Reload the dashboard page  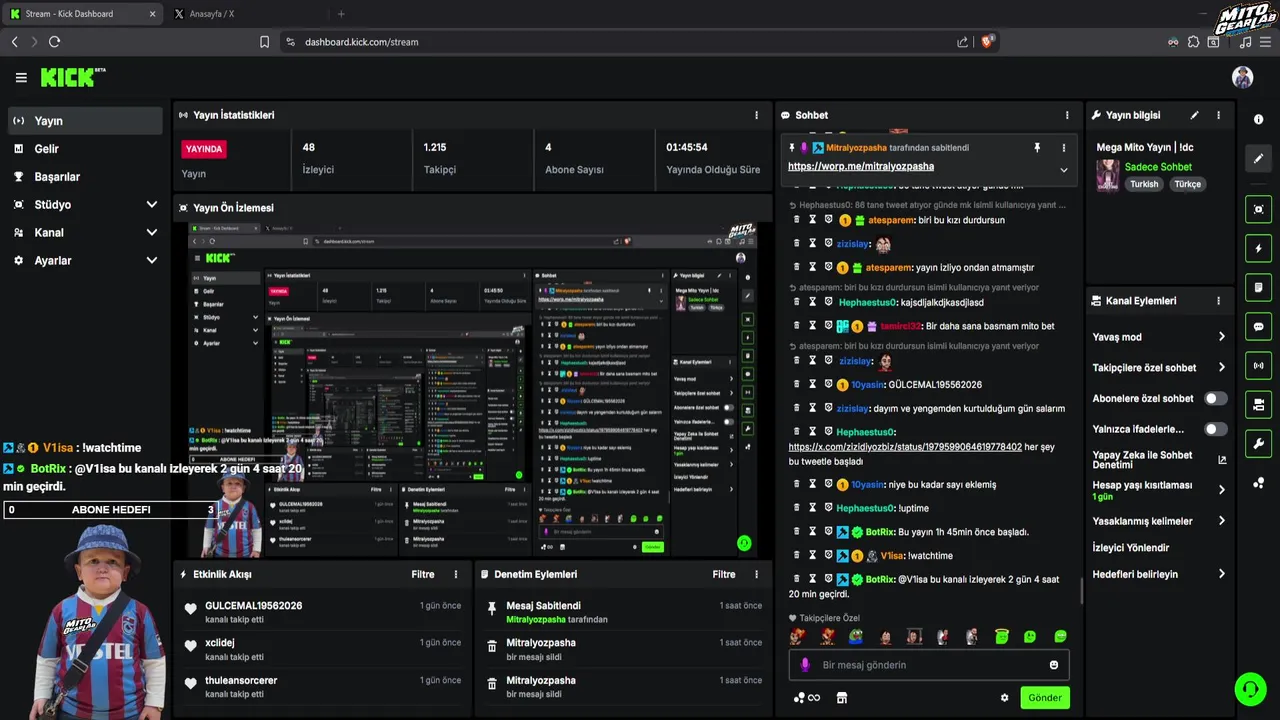(54, 42)
